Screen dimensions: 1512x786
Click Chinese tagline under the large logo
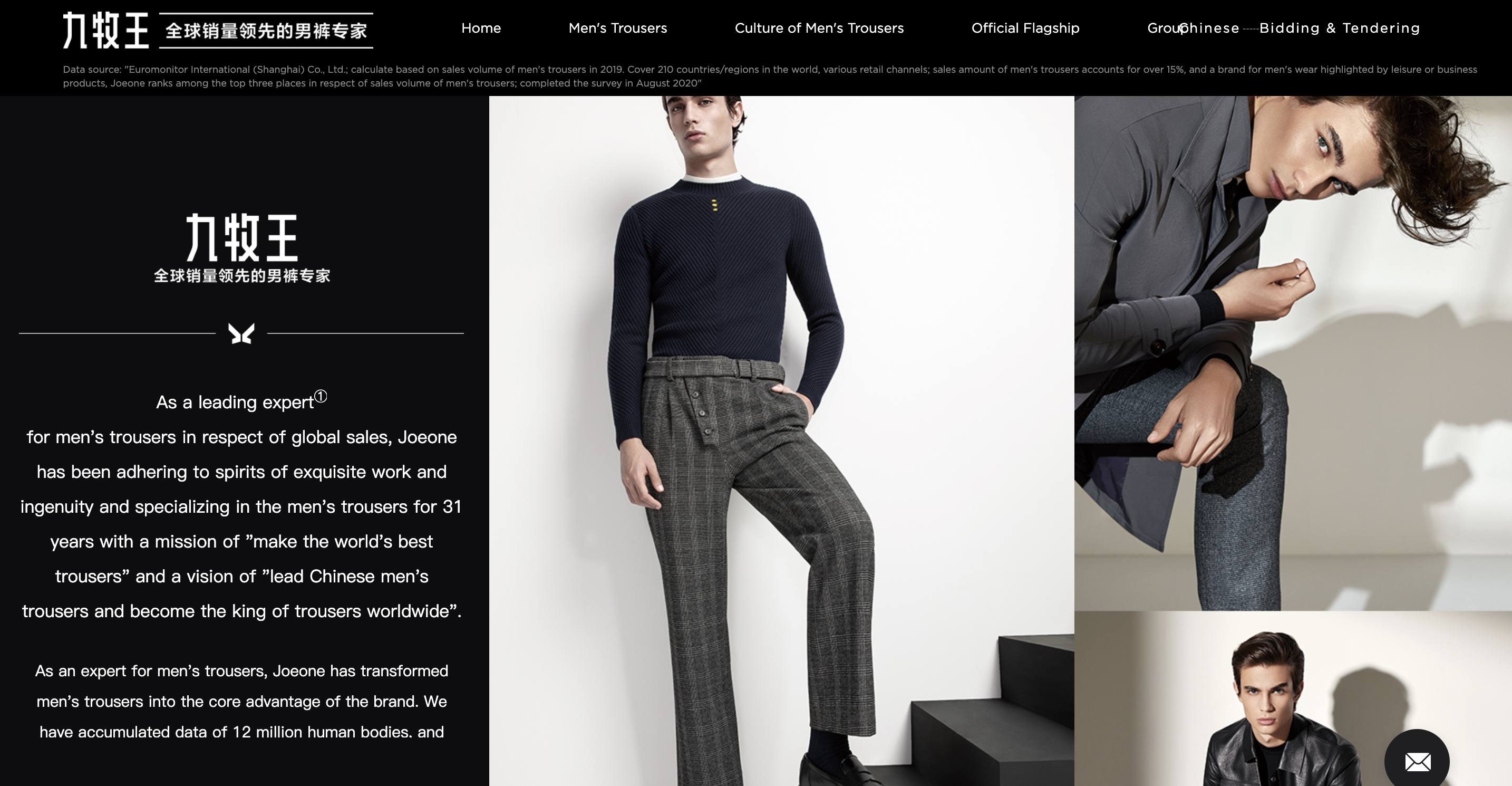241,275
